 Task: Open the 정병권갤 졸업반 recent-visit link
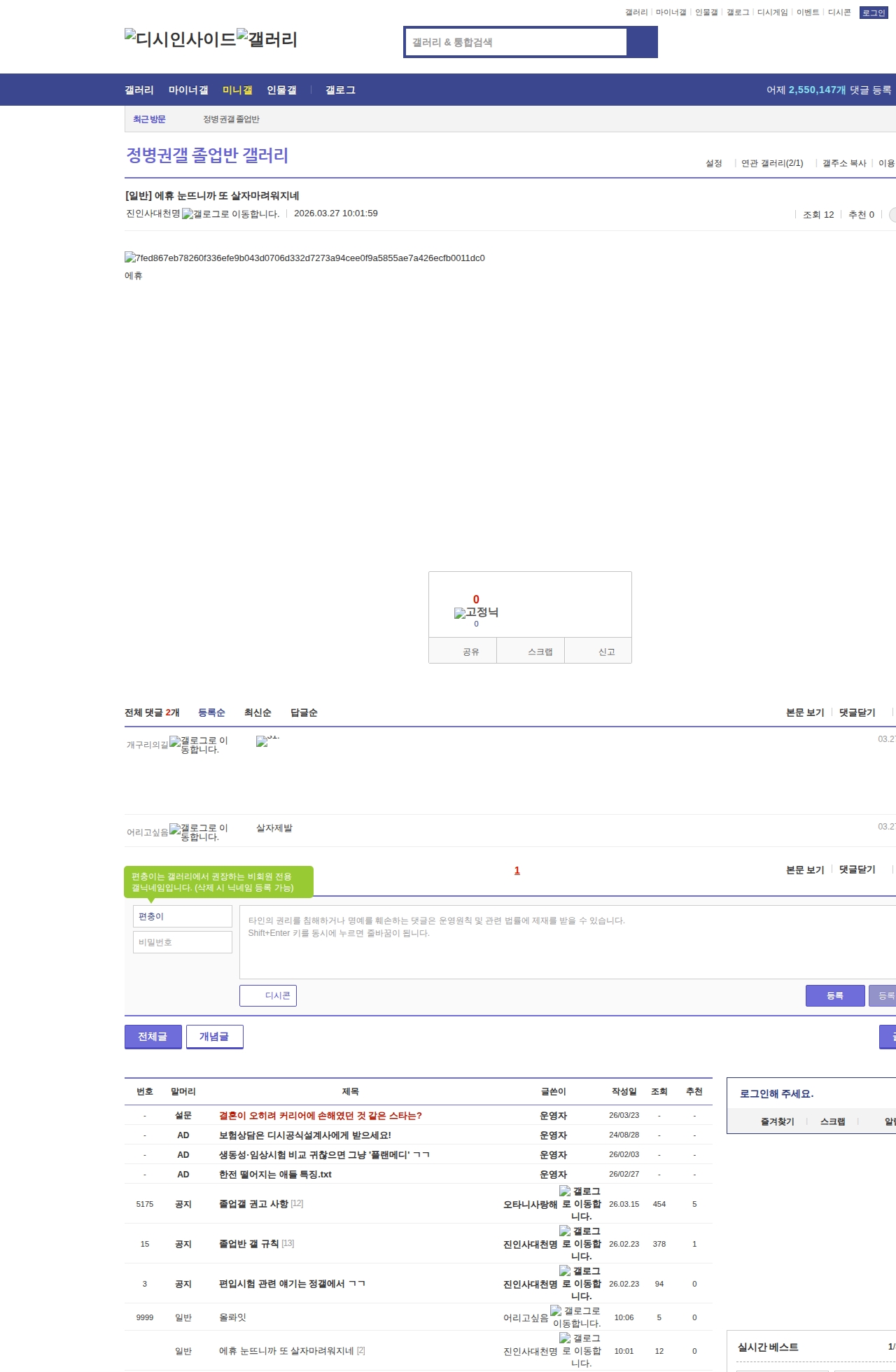click(231, 120)
